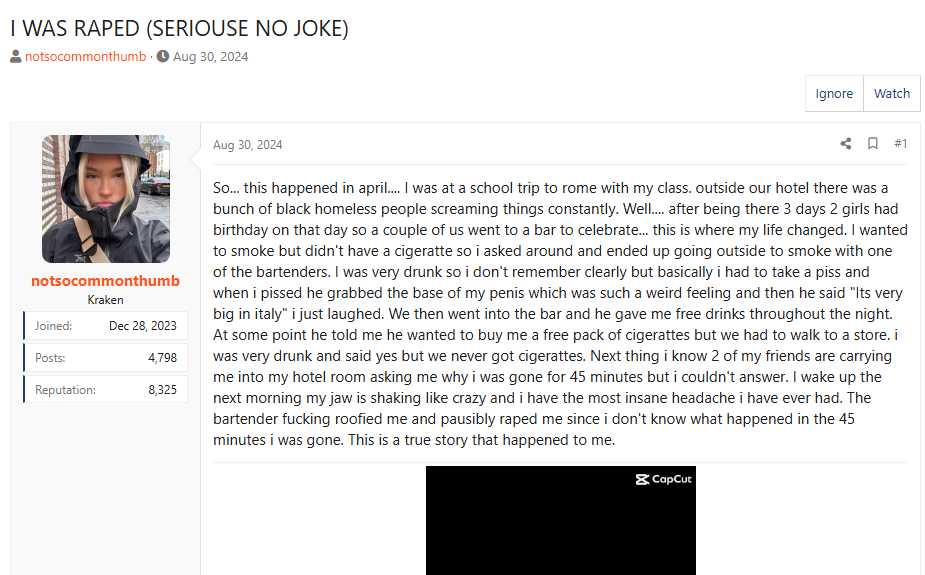
Task: Open the #1 post permalink
Action: 900,144
